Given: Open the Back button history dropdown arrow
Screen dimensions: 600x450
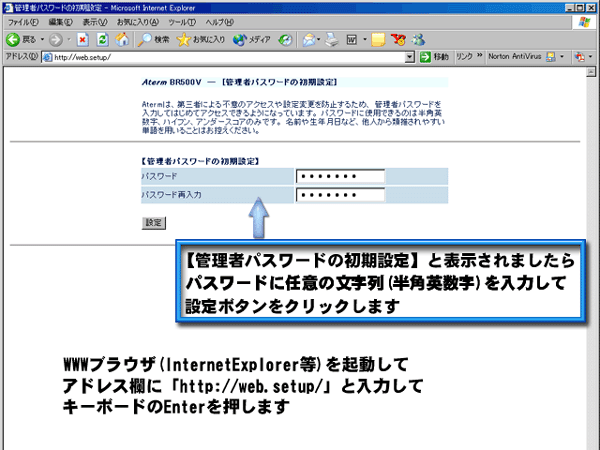Looking at the screenshot, I should pyautogui.click(x=42, y=39).
